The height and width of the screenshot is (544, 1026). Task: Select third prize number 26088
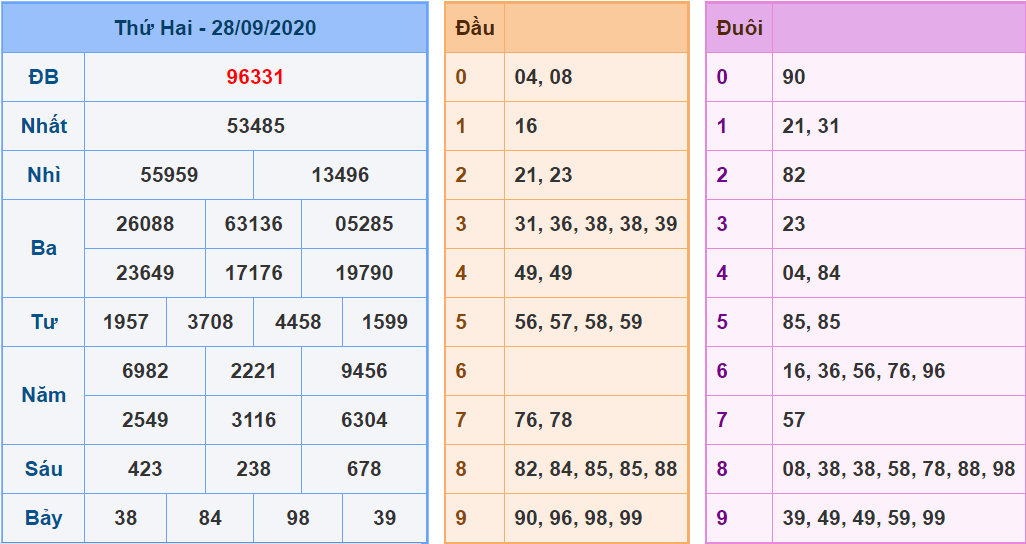pos(145,224)
